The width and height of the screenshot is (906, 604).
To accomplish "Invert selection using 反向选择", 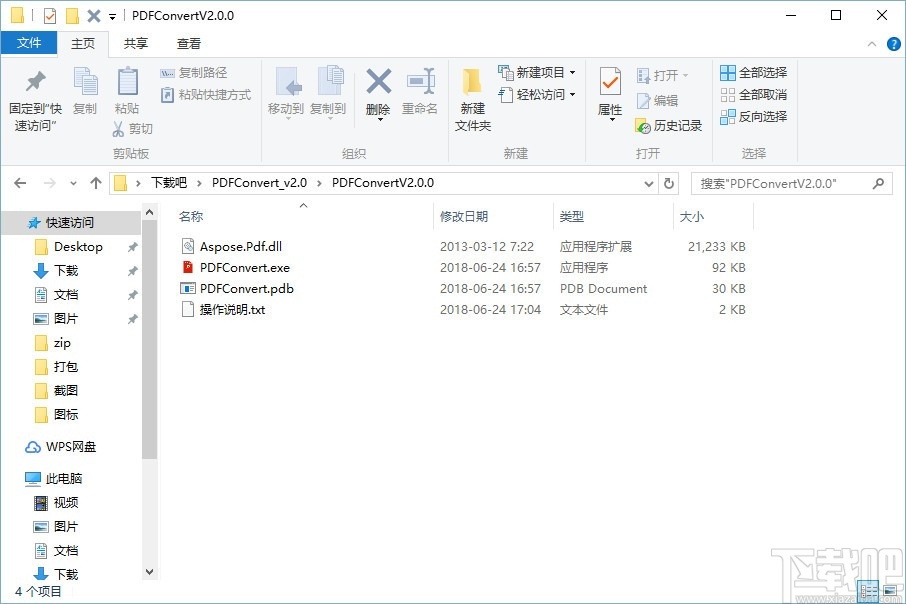I will (753, 117).
